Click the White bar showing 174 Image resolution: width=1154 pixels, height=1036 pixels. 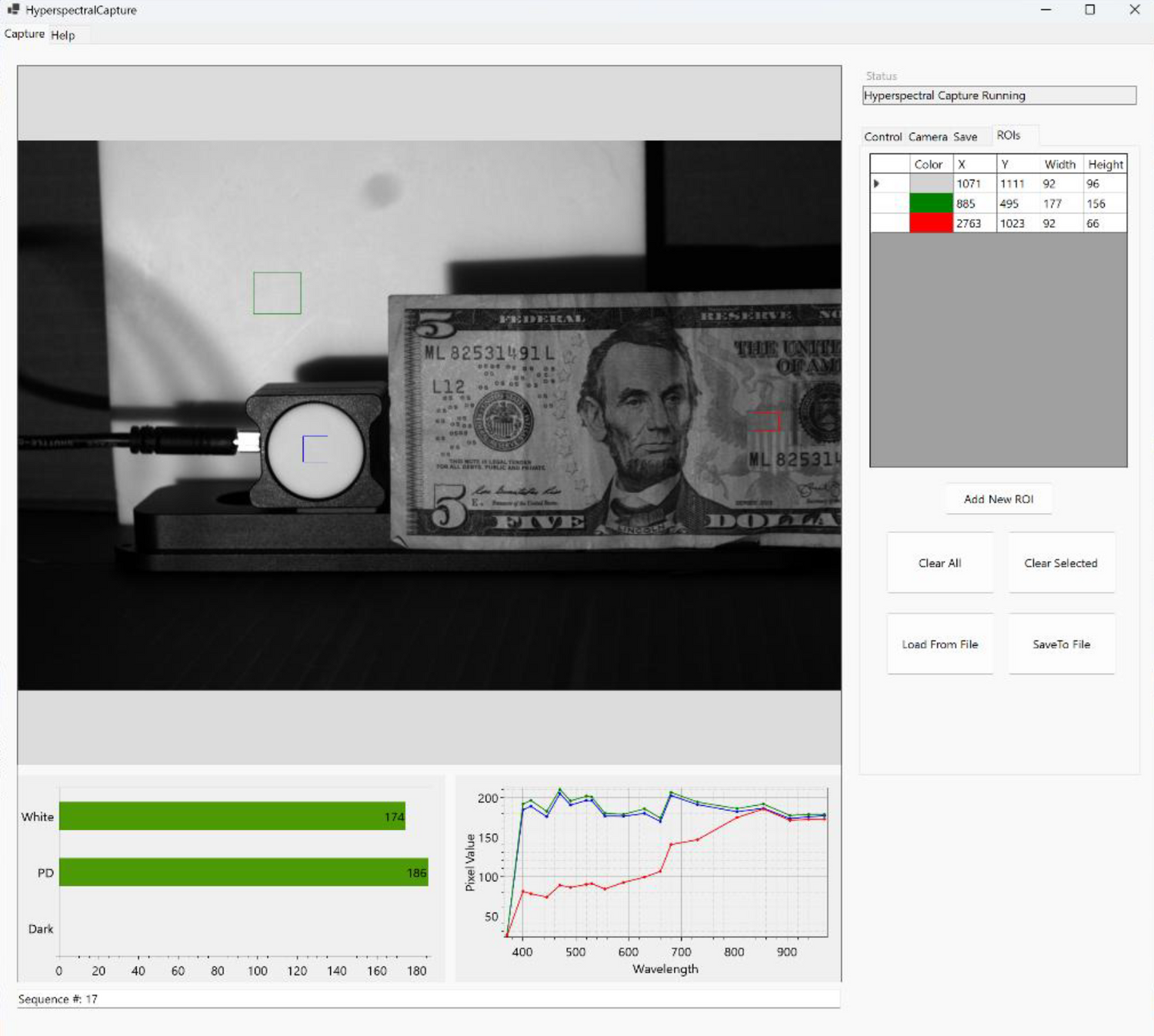[x=232, y=816]
